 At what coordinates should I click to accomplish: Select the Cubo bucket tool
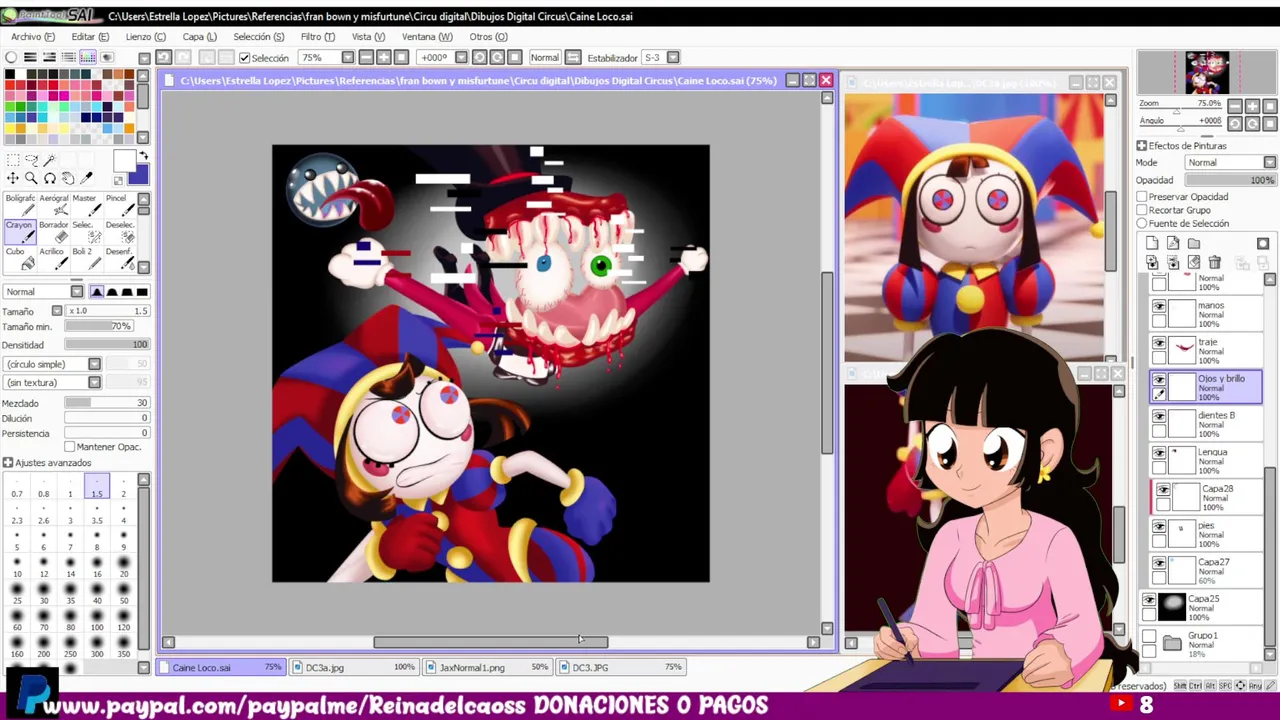[x=20, y=258]
